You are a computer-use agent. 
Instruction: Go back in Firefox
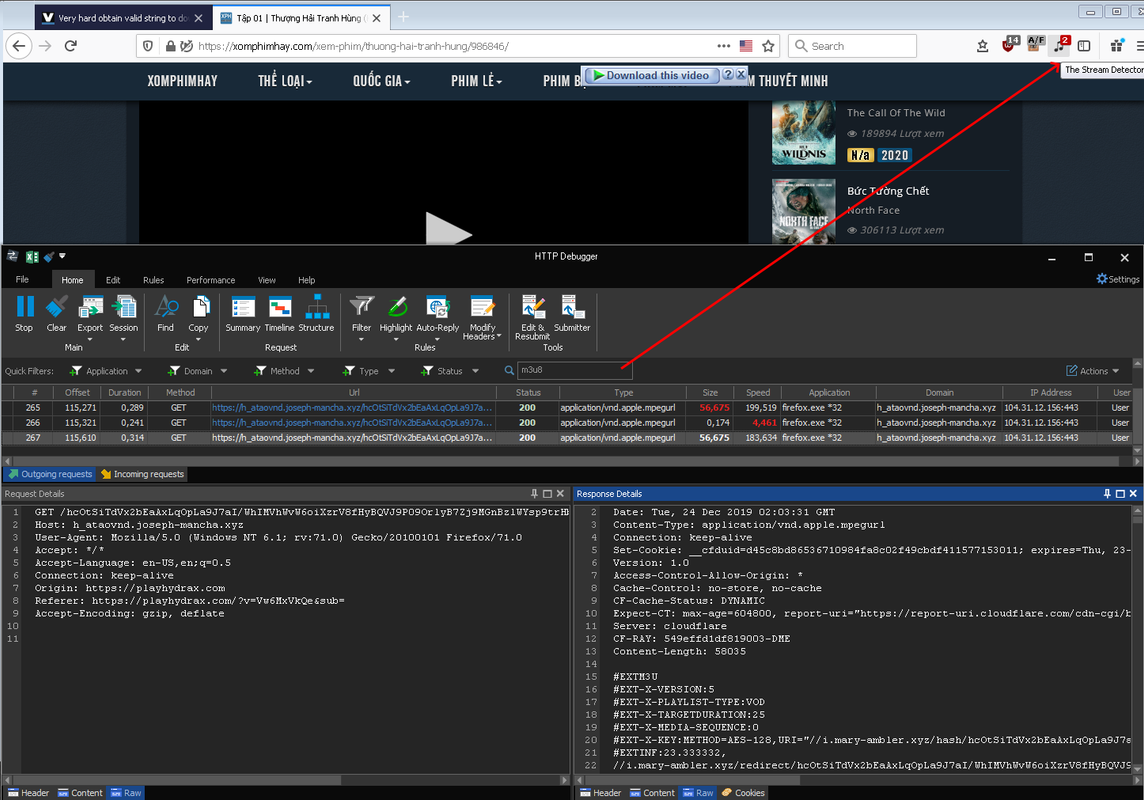(19, 46)
